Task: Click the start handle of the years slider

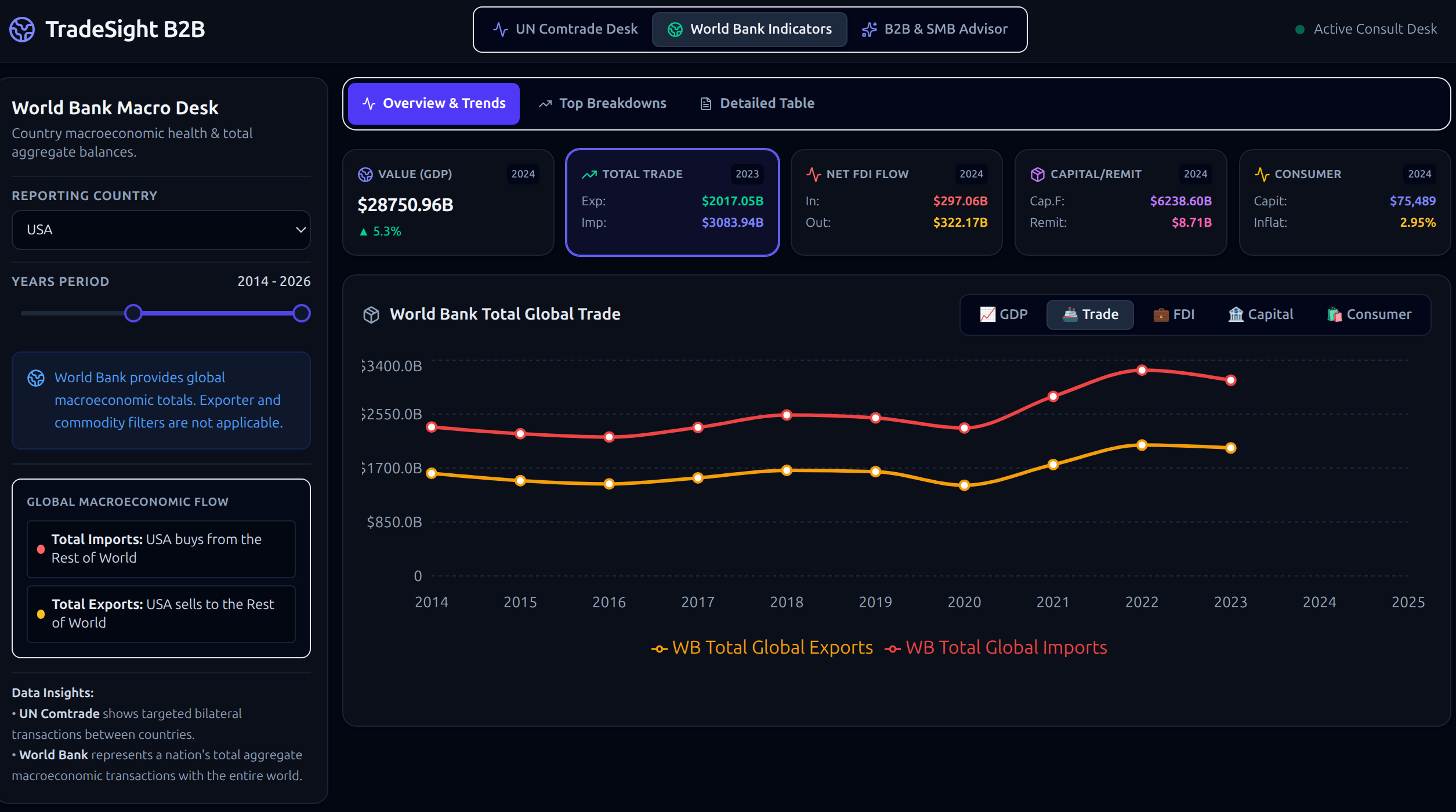Action: [x=133, y=313]
